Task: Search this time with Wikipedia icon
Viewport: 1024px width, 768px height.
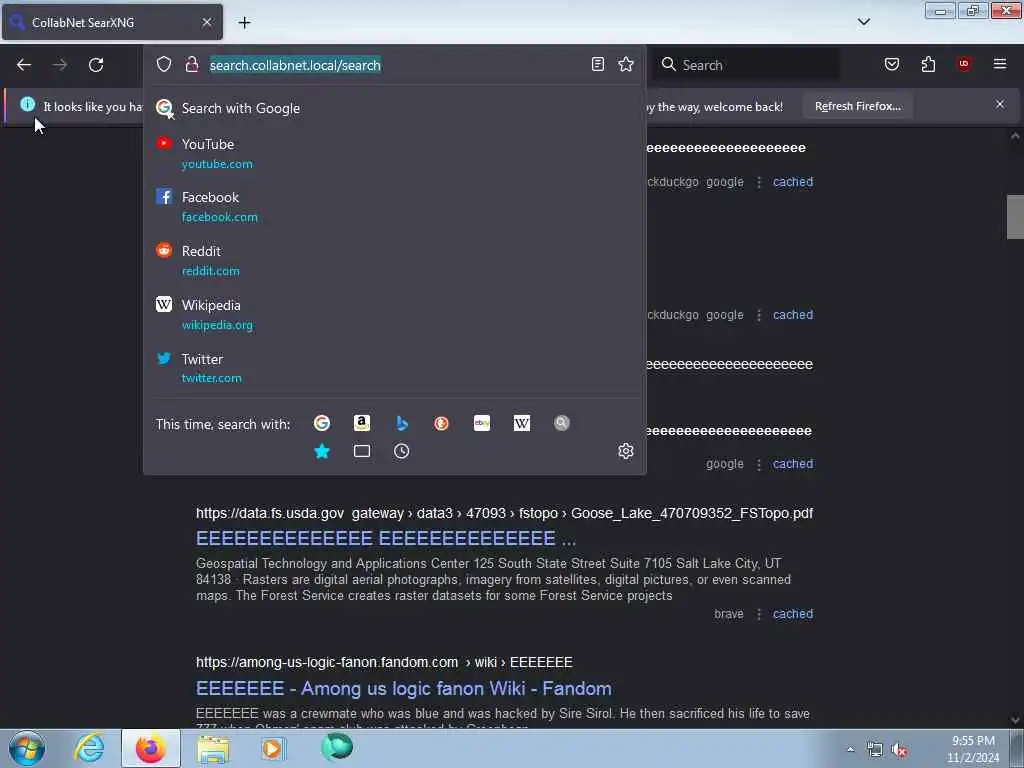Action: [522, 423]
